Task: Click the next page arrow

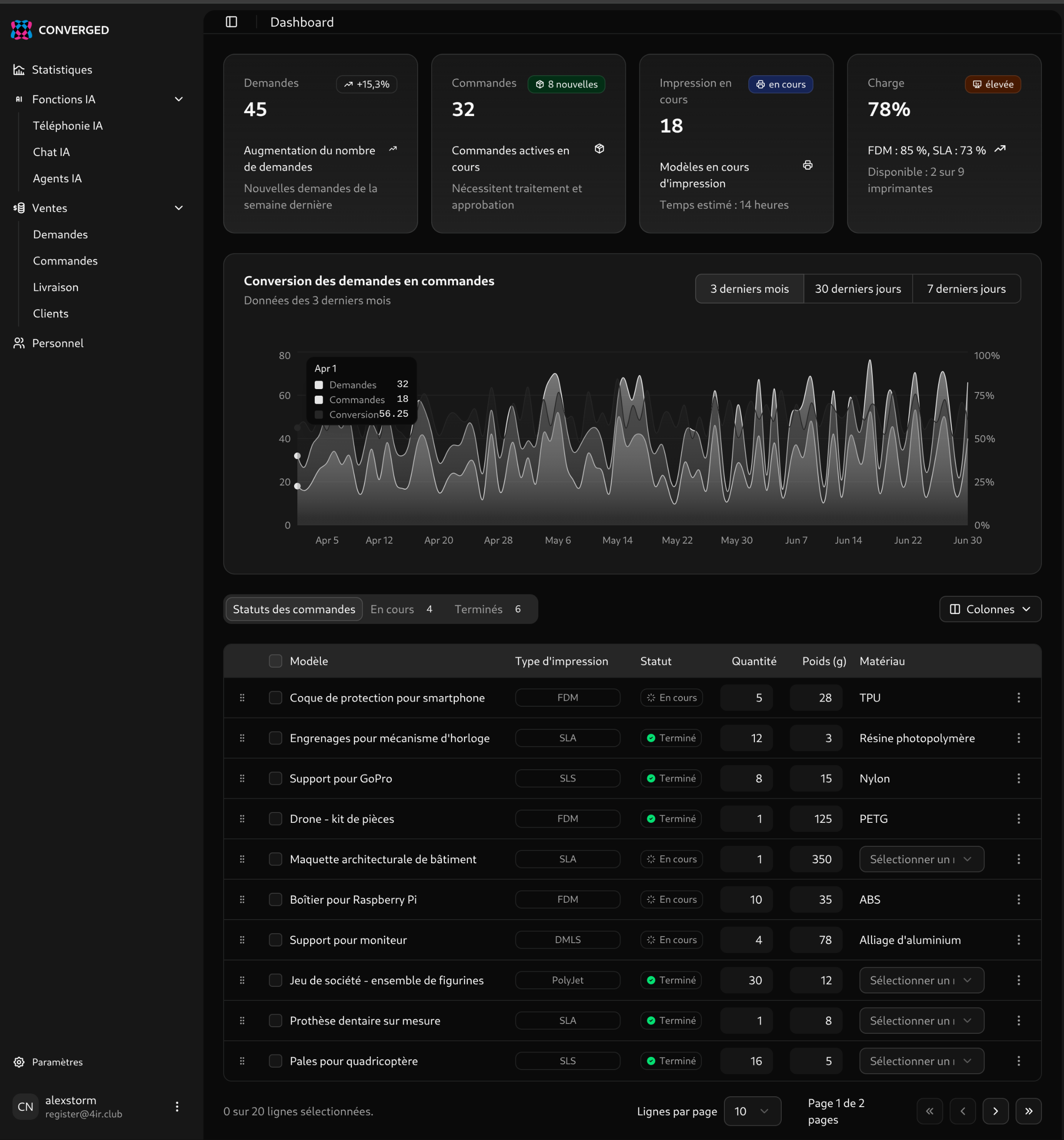Action: click(995, 1111)
